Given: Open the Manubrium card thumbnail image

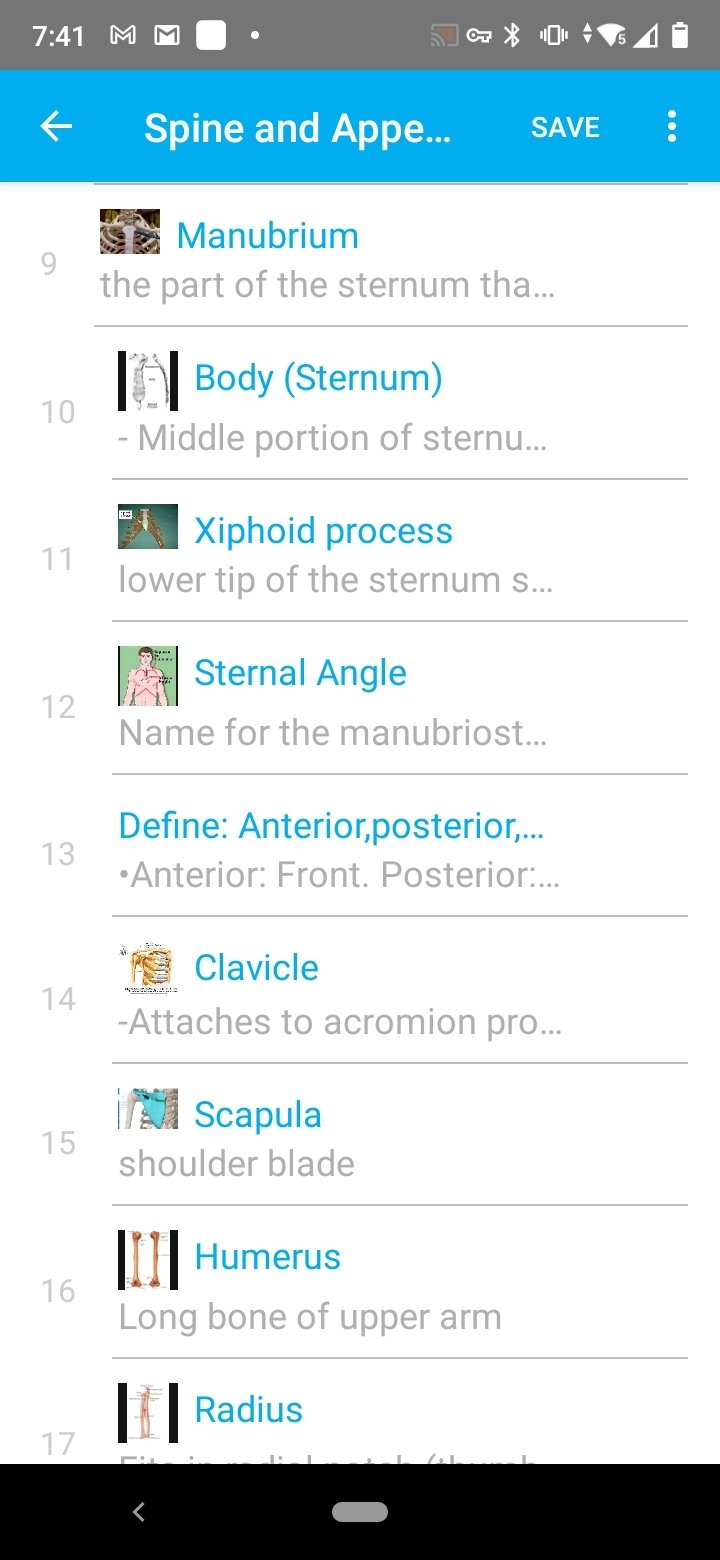Looking at the screenshot, I should coord(130,232).
